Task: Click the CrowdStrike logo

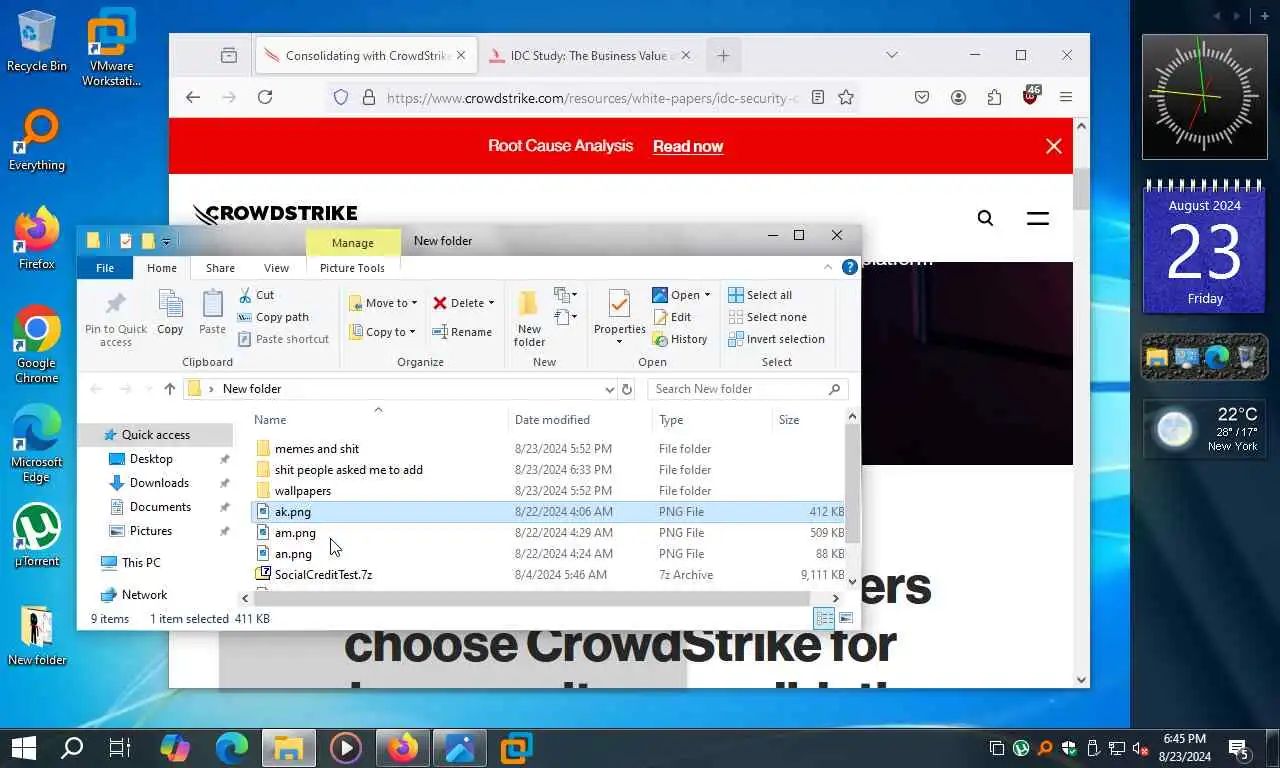Action: (275, 214)
